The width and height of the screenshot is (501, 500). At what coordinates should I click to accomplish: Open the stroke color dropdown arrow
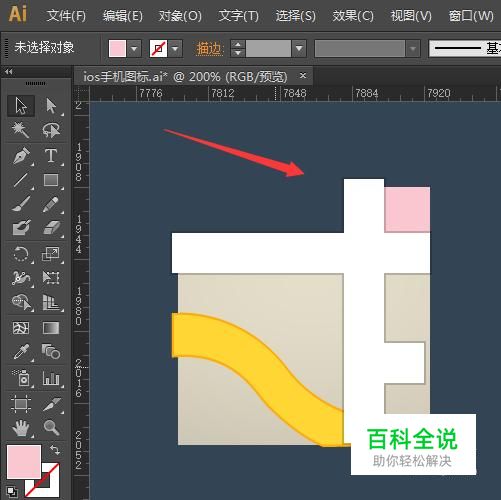[175, 49]
